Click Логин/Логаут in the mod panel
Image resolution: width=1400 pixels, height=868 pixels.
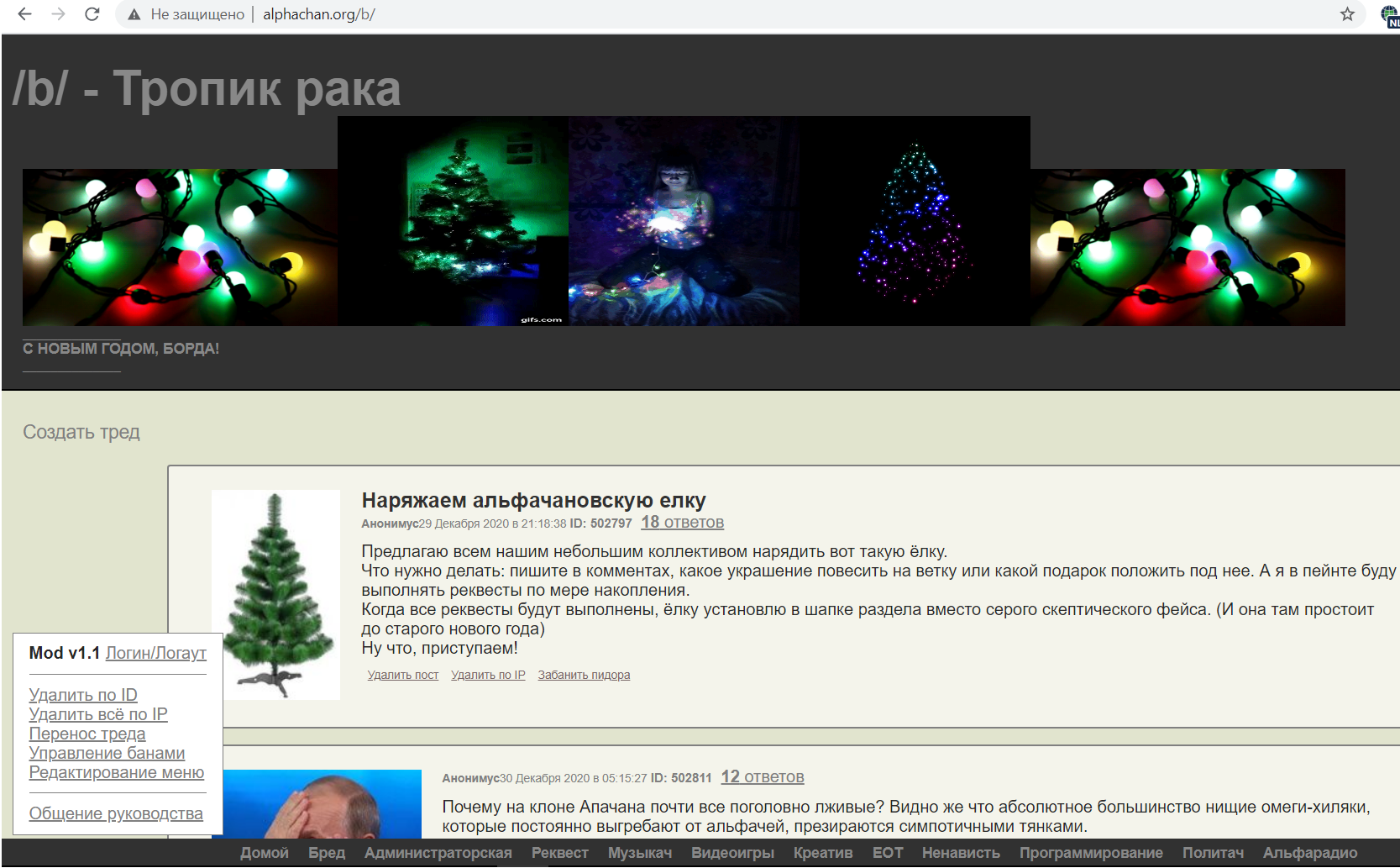click(155, 653)
